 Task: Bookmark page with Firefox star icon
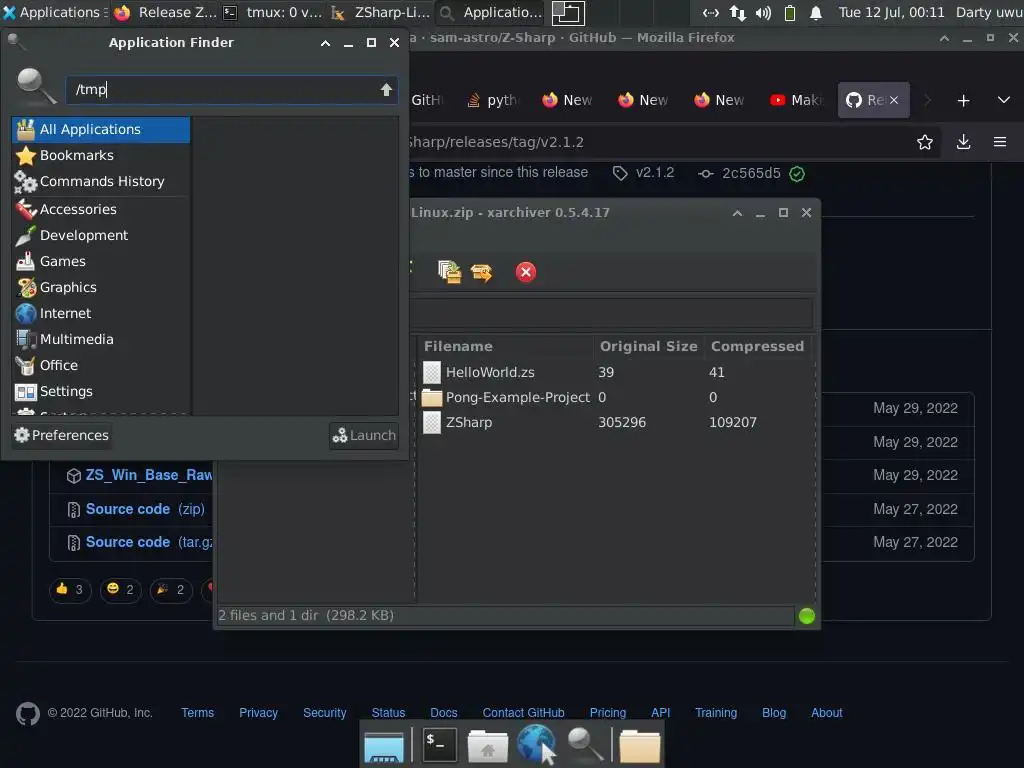[925, 142]
